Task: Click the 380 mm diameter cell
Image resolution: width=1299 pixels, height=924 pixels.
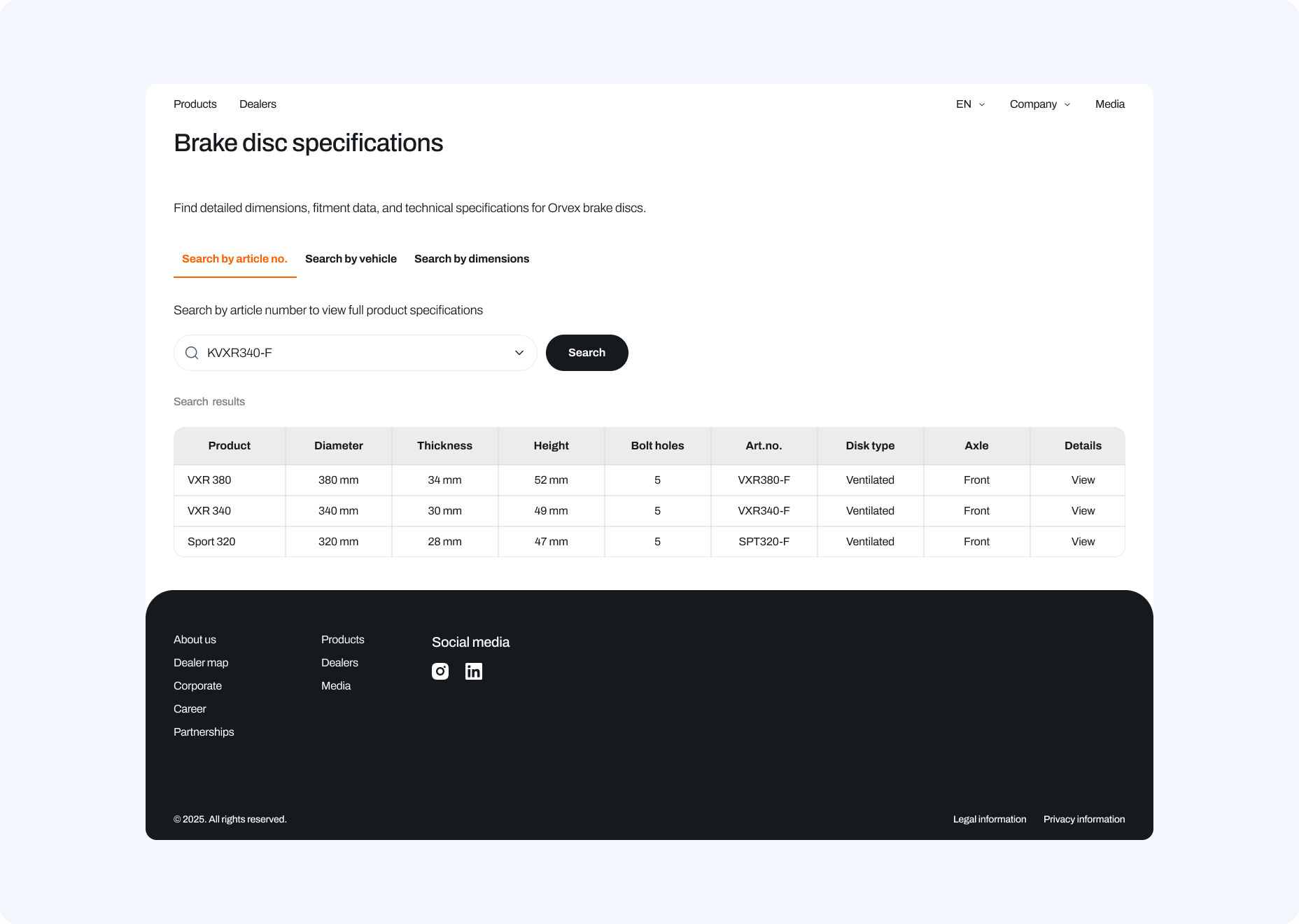Action: (339, 480)
